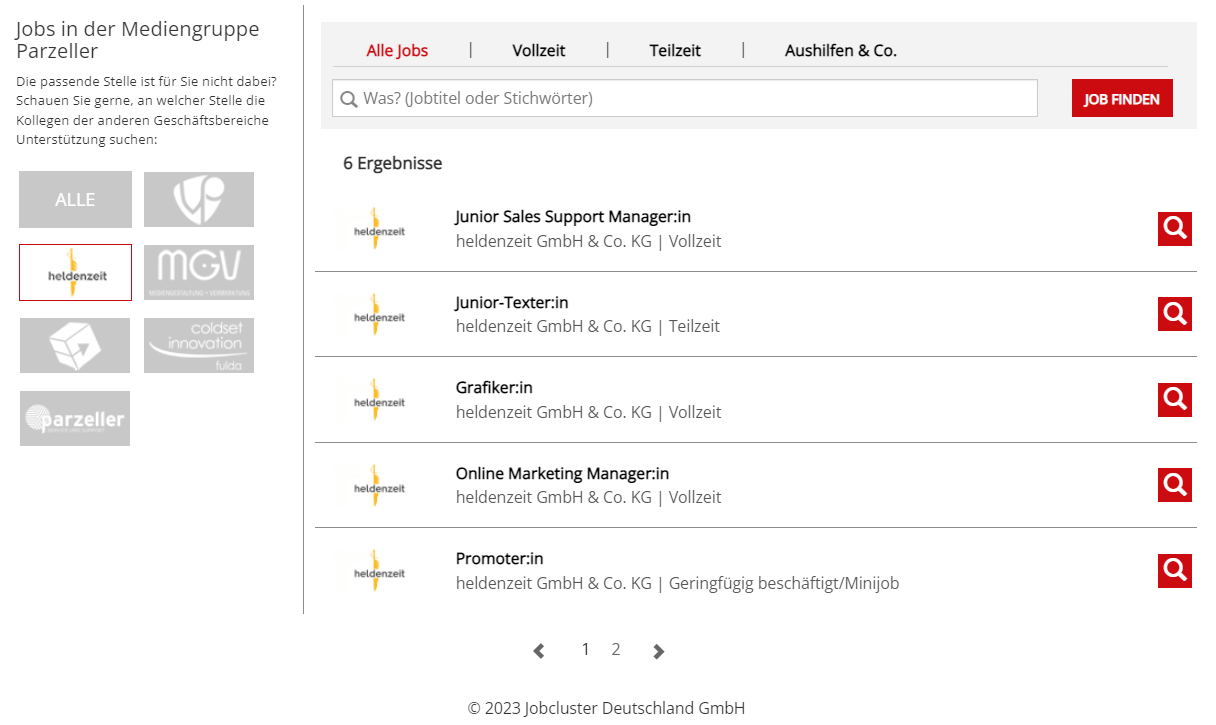
Task: View Grafiker:in details via magnifier icon
Action: pyautogui.click(x=1174, y=400)
